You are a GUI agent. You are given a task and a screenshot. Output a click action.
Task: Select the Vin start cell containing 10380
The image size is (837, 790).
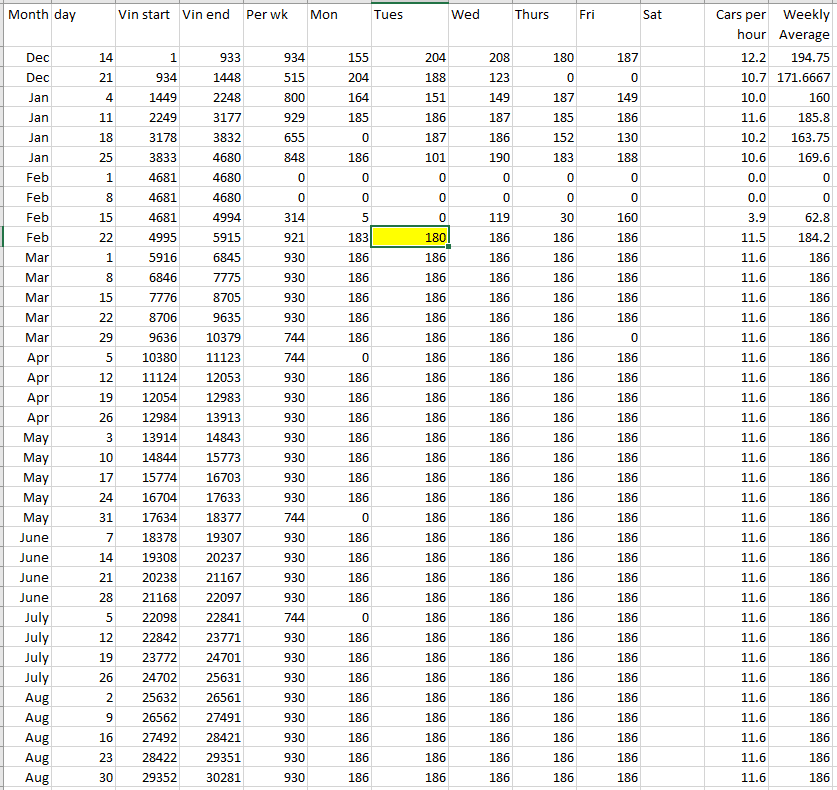pos(147,358)
